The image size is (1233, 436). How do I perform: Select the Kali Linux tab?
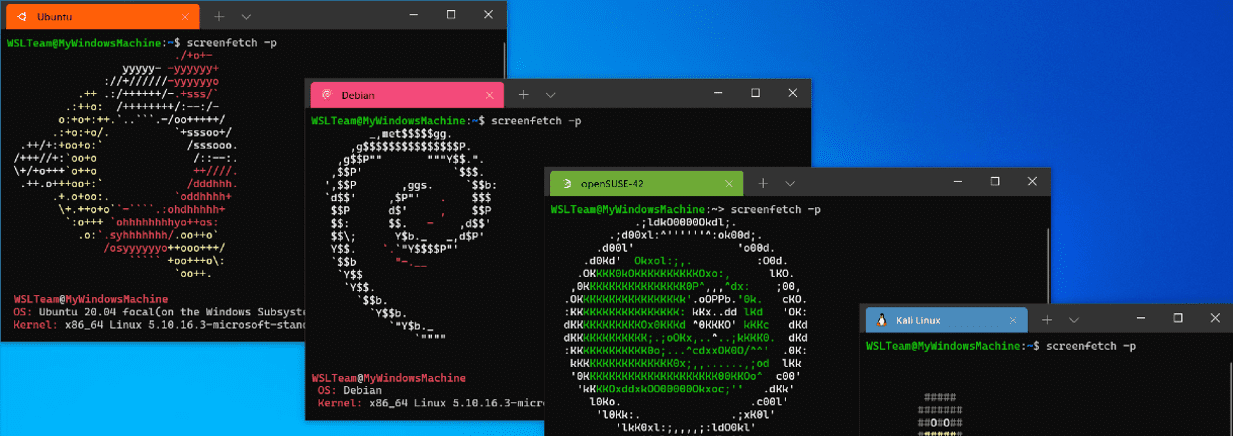(x=945, y=320)
